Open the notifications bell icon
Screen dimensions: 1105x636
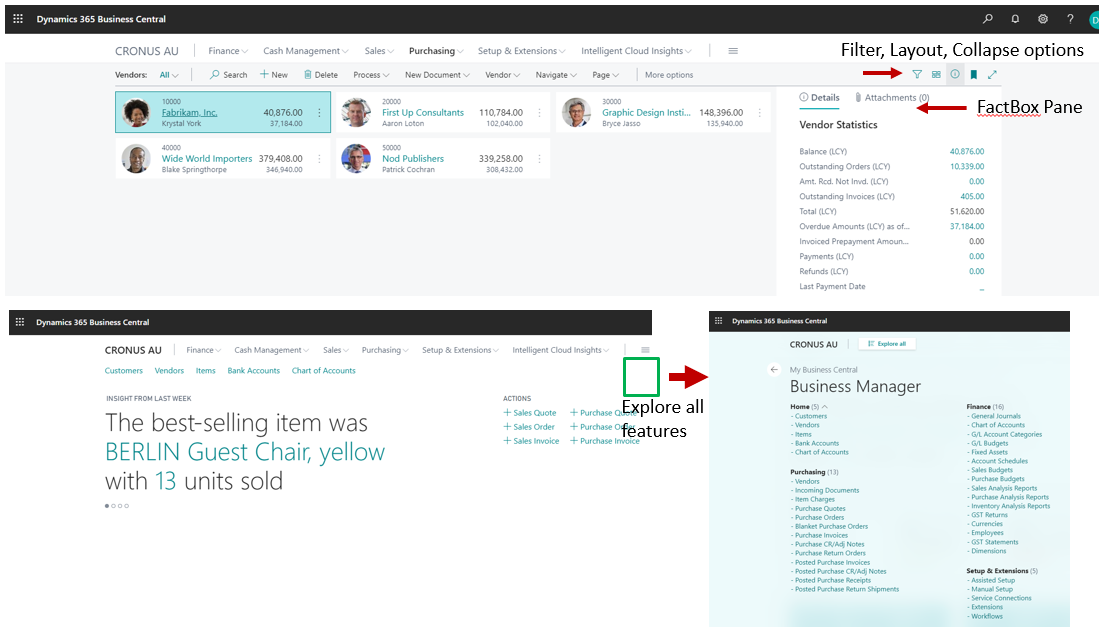(1015, 19)
